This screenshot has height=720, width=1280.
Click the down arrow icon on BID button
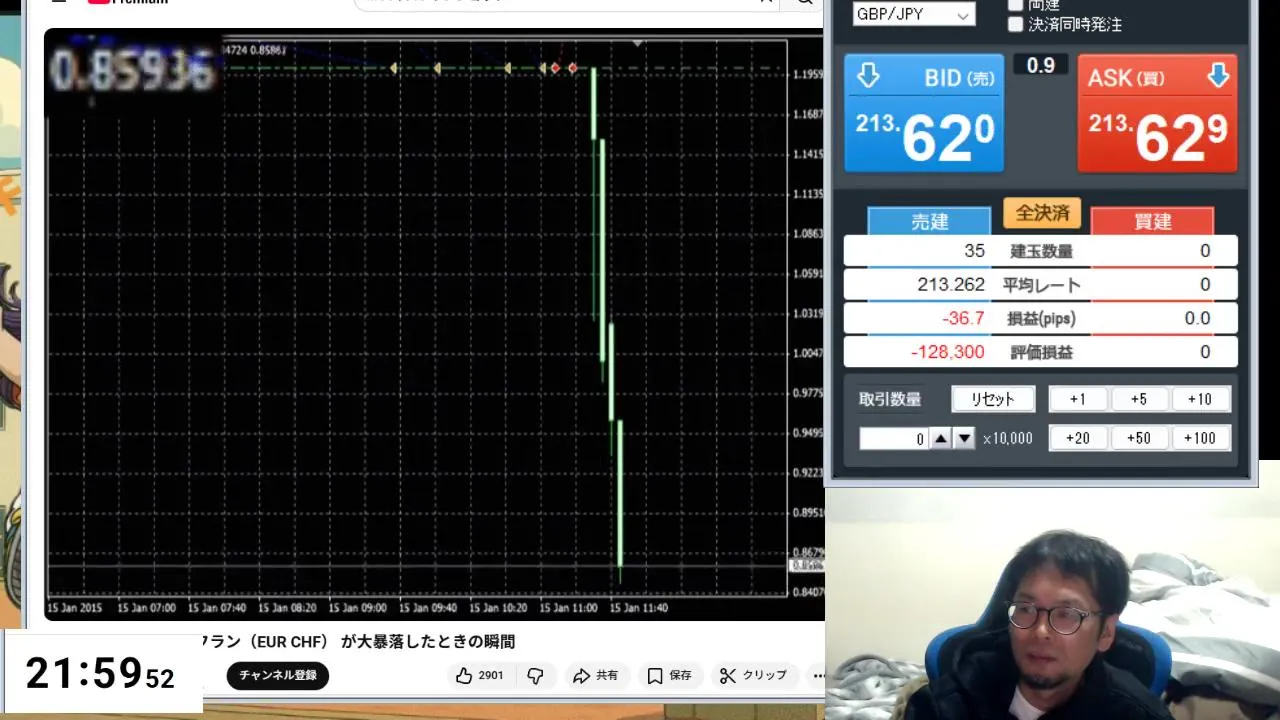[x=869, y=76]
